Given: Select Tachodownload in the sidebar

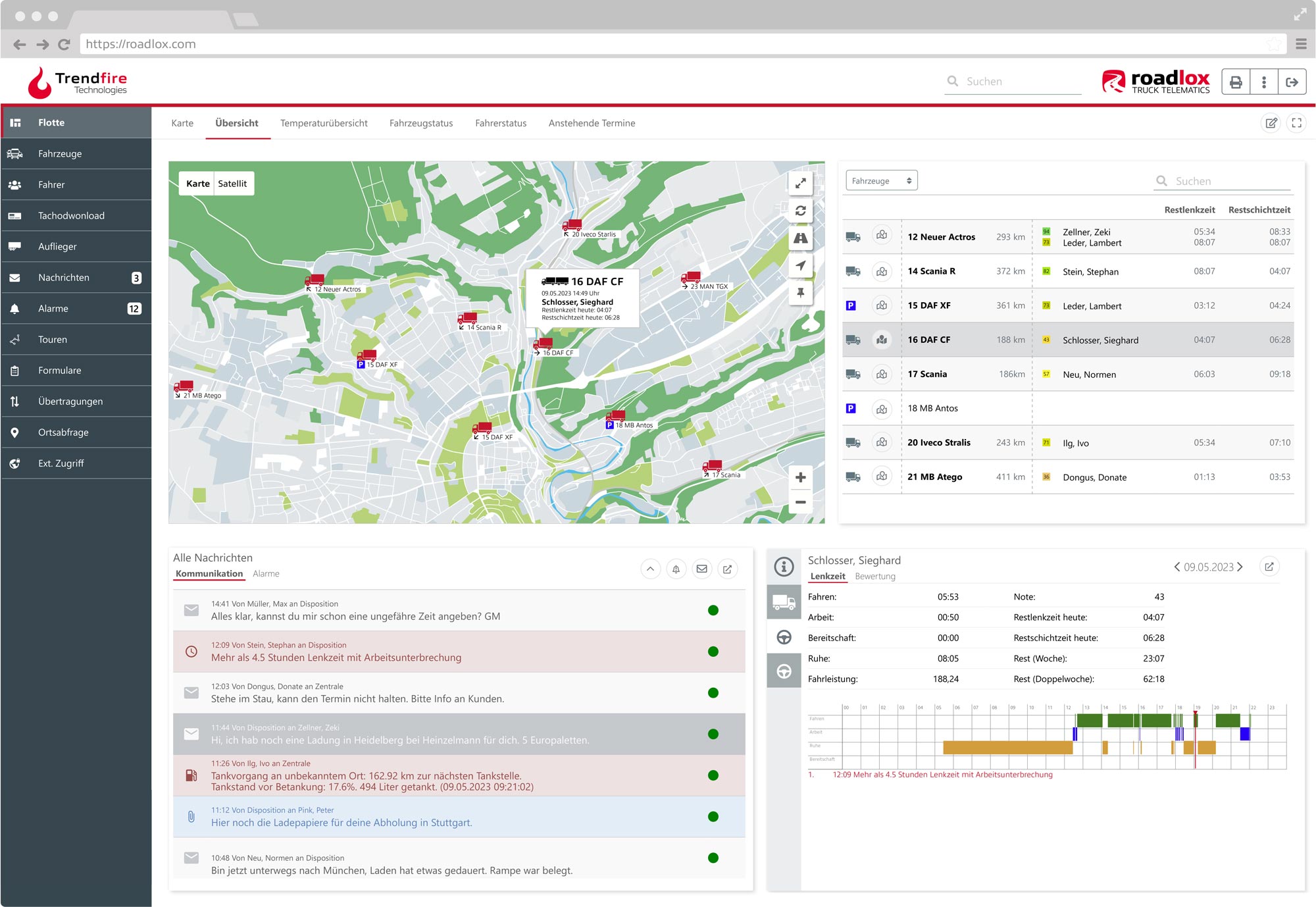Looking at the screenshot, I should [71, 215].
